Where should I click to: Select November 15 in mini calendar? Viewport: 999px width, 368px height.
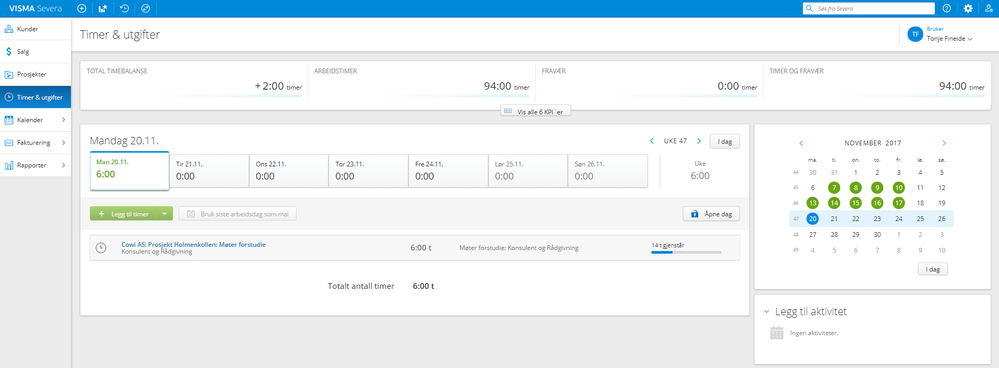pyautogui.click(x=856, y=203)
